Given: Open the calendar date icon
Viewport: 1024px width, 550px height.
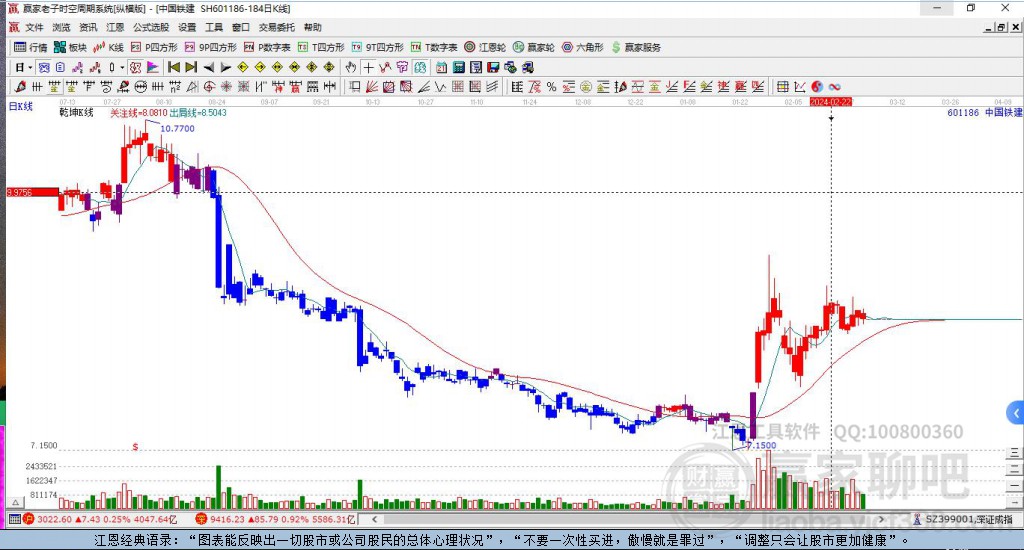Looking at the screenshot, I should (x=441, y=67).
